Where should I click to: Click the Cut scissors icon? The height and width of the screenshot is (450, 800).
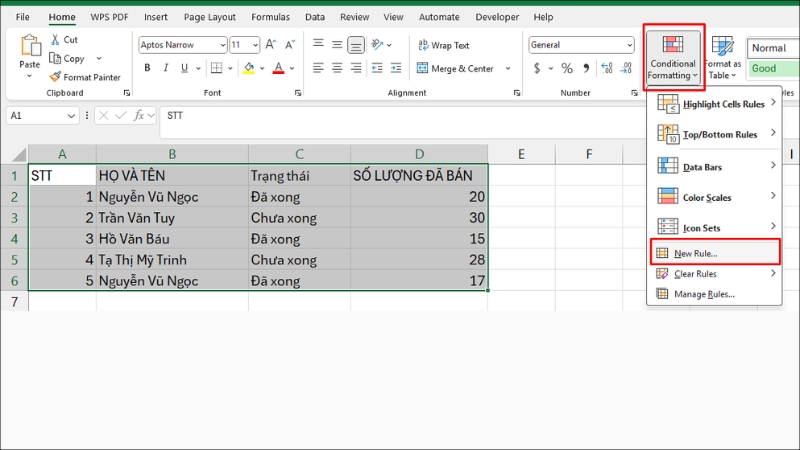[55, 39]
